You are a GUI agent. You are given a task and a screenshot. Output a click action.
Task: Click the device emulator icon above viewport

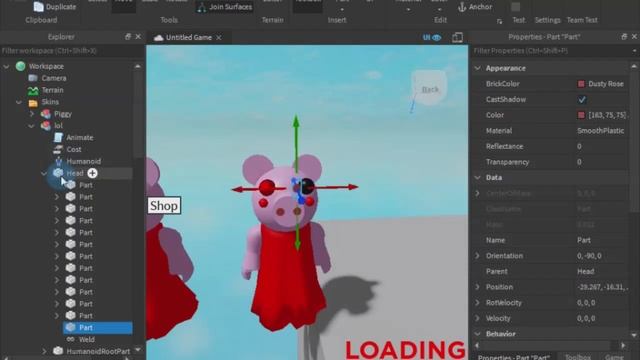coord(457,38)
